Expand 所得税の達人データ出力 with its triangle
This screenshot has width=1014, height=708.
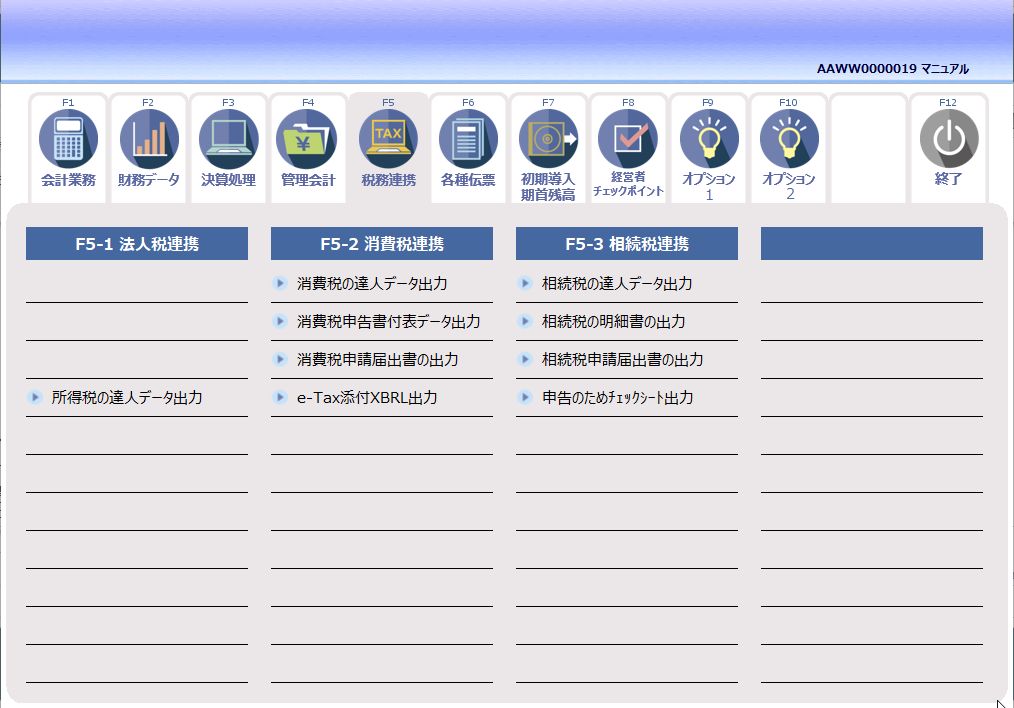click(x=33, y=397)
